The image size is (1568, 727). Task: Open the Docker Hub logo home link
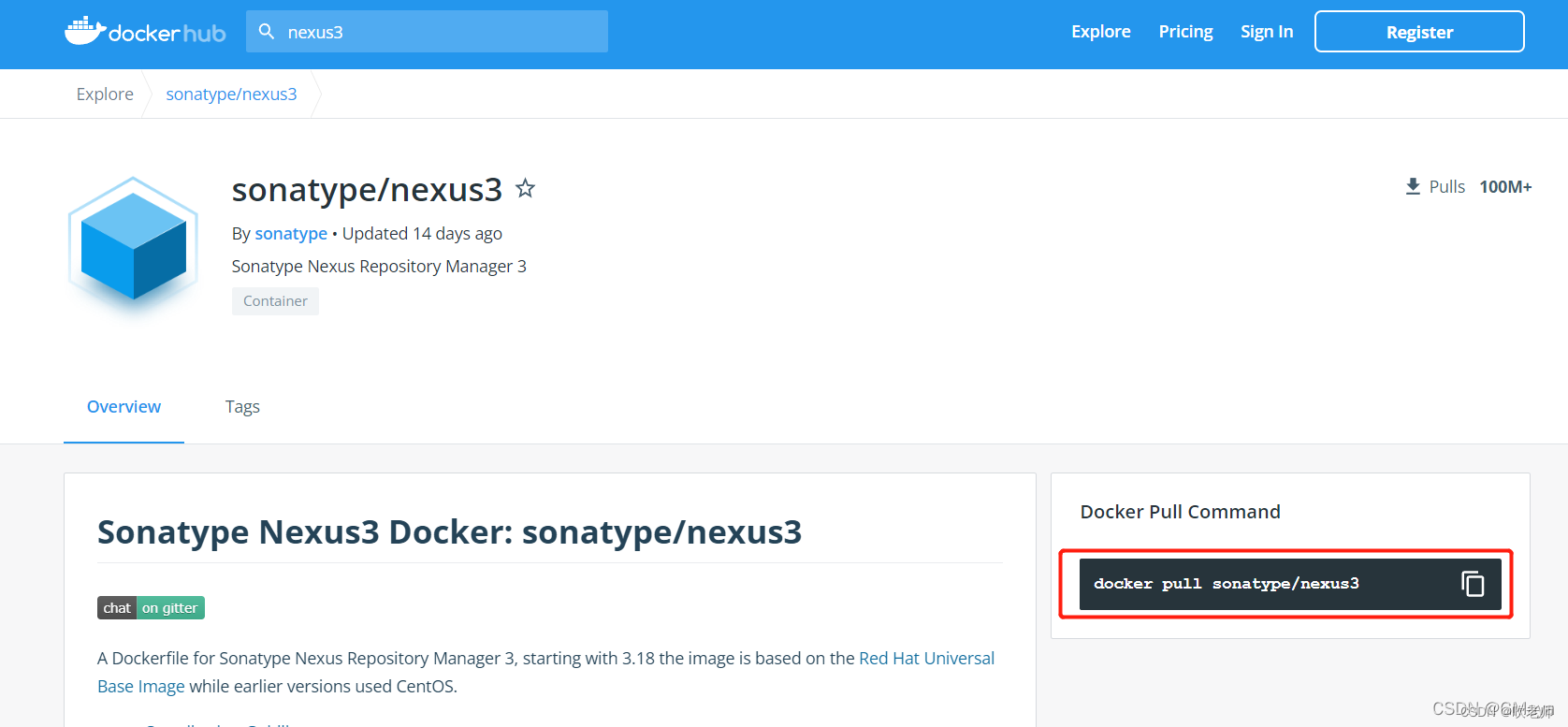click(145, 32)
